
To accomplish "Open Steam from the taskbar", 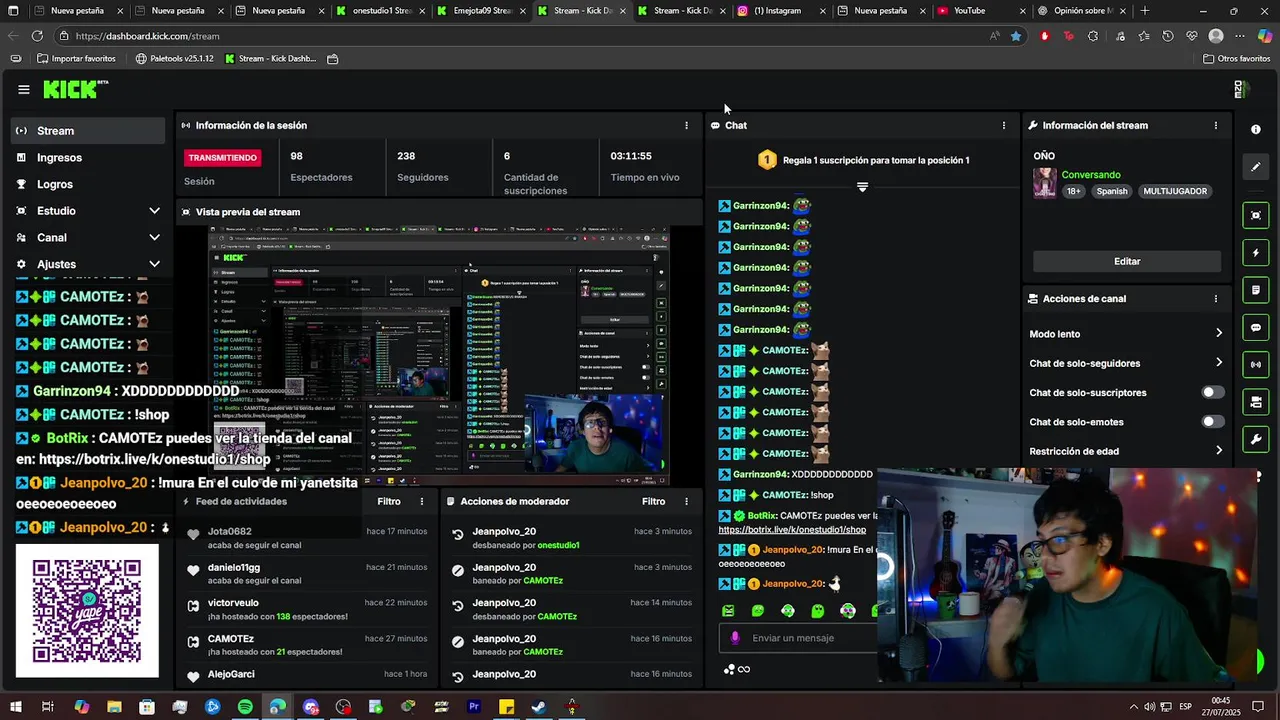I will coord(539,707).
